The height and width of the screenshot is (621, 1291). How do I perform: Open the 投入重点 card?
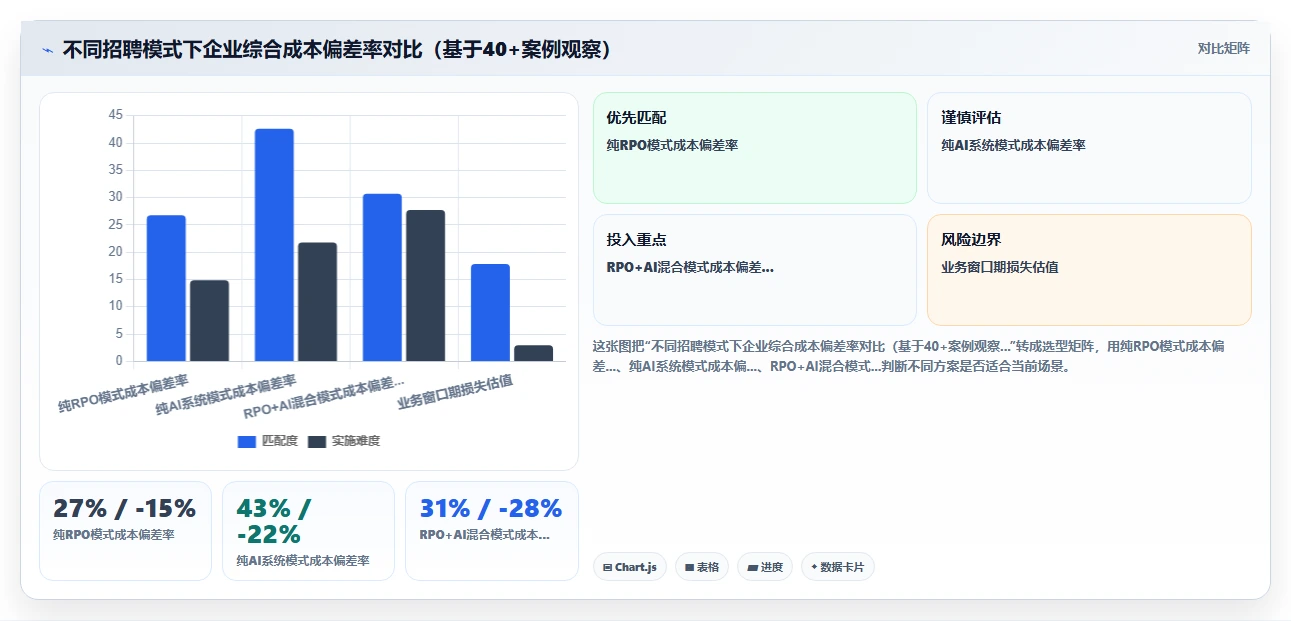[x=755, y=270]
